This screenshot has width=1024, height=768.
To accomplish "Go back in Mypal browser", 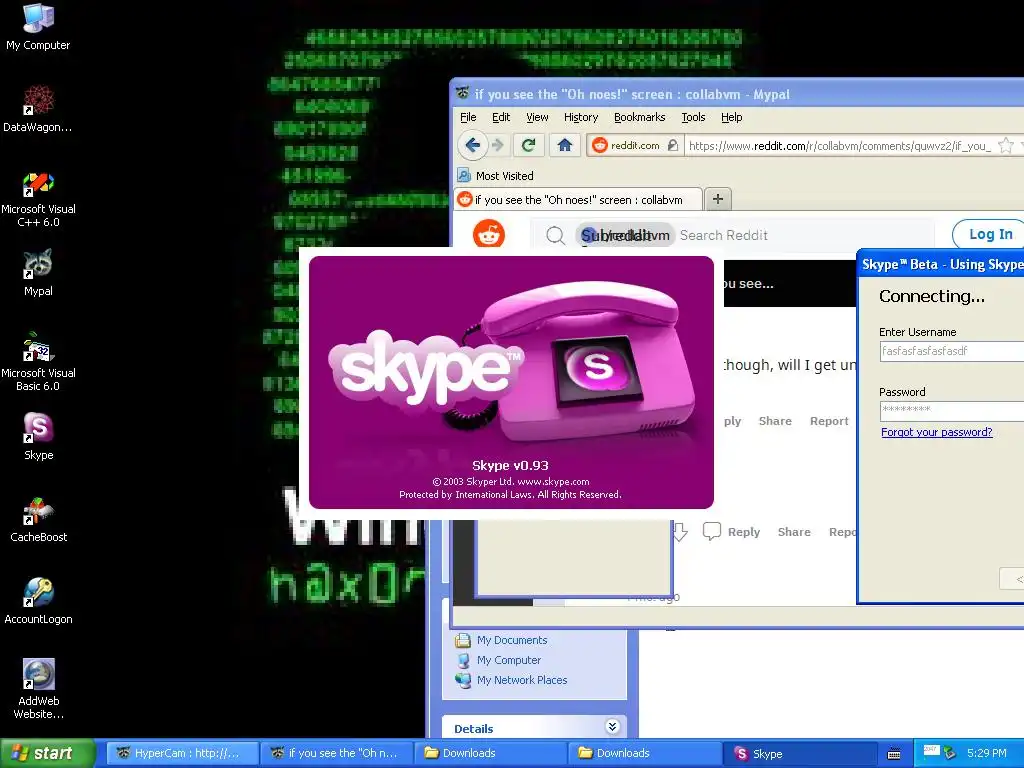I will click(x=473, y=145).
